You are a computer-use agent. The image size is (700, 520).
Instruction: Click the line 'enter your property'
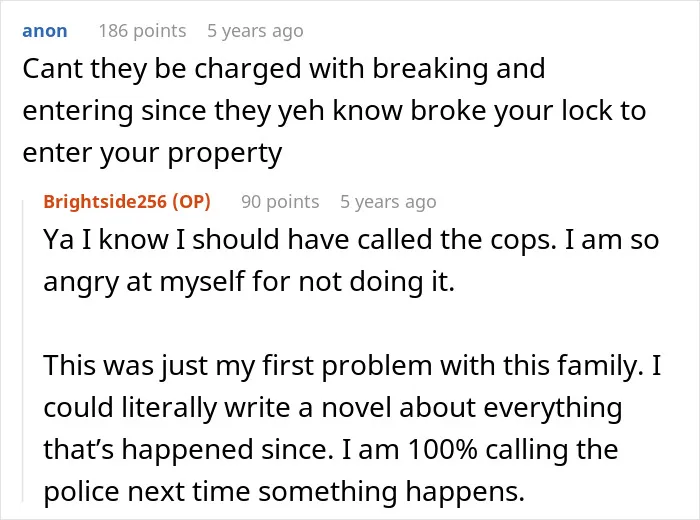[x=152, y=154]
